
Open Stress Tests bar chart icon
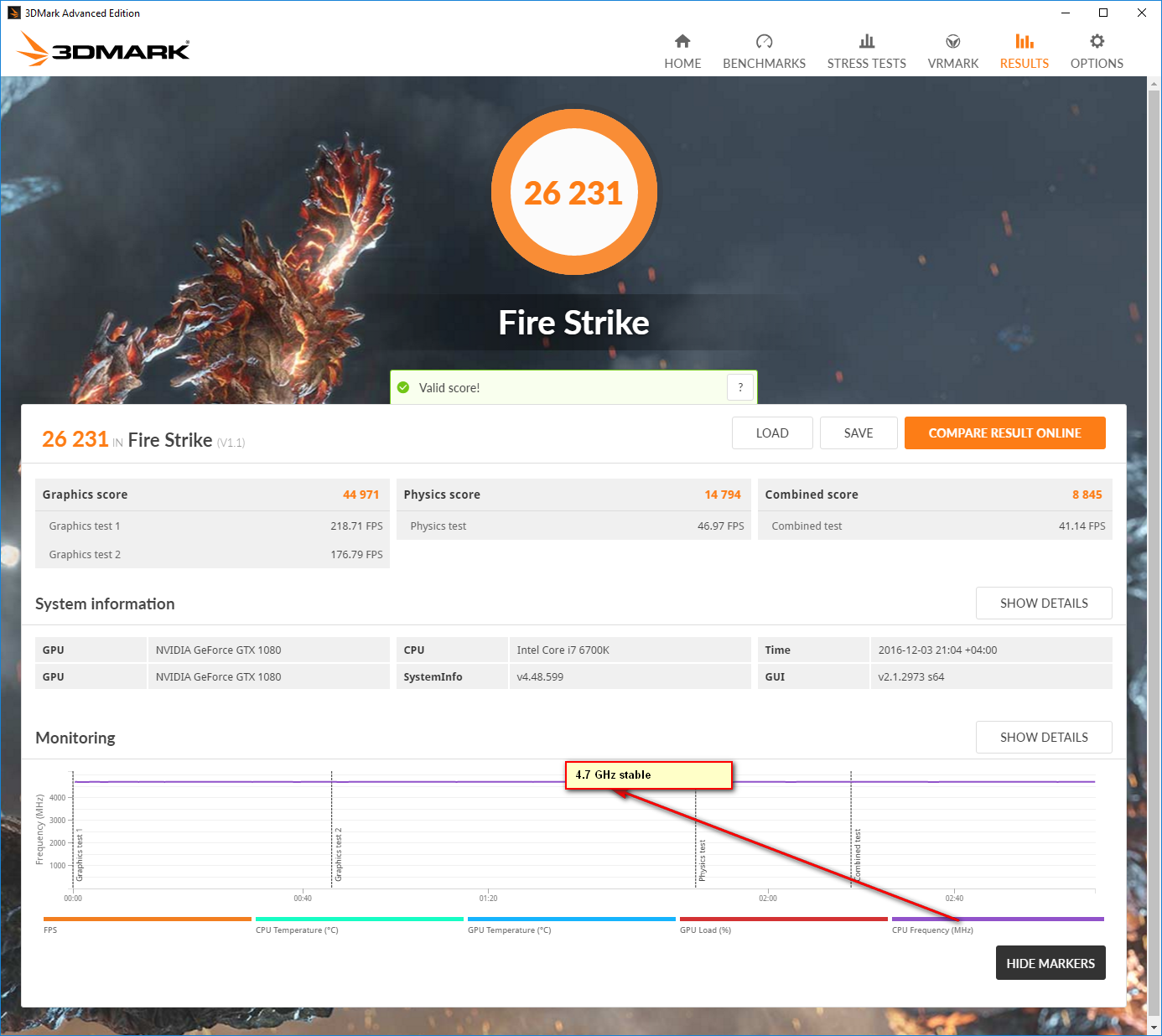point(867,41)
